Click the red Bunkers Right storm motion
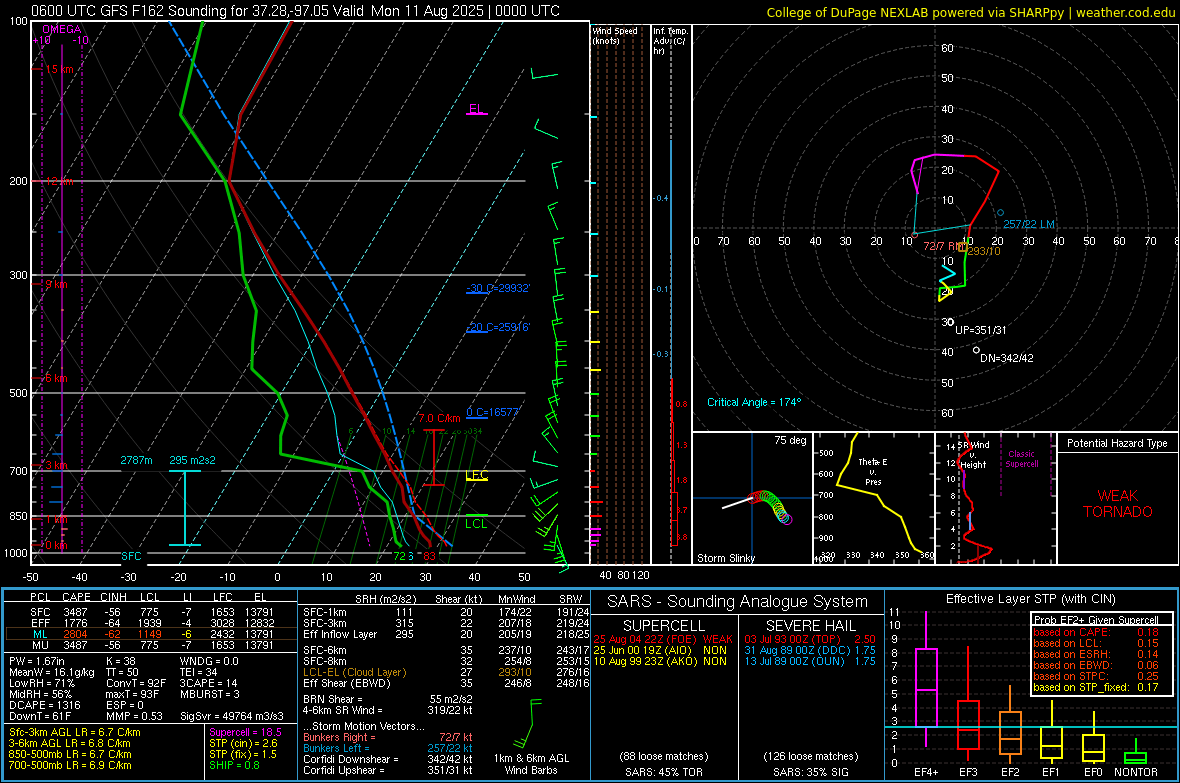The height and width of the screenshot is (783, 1180). [x=388, y=737]
